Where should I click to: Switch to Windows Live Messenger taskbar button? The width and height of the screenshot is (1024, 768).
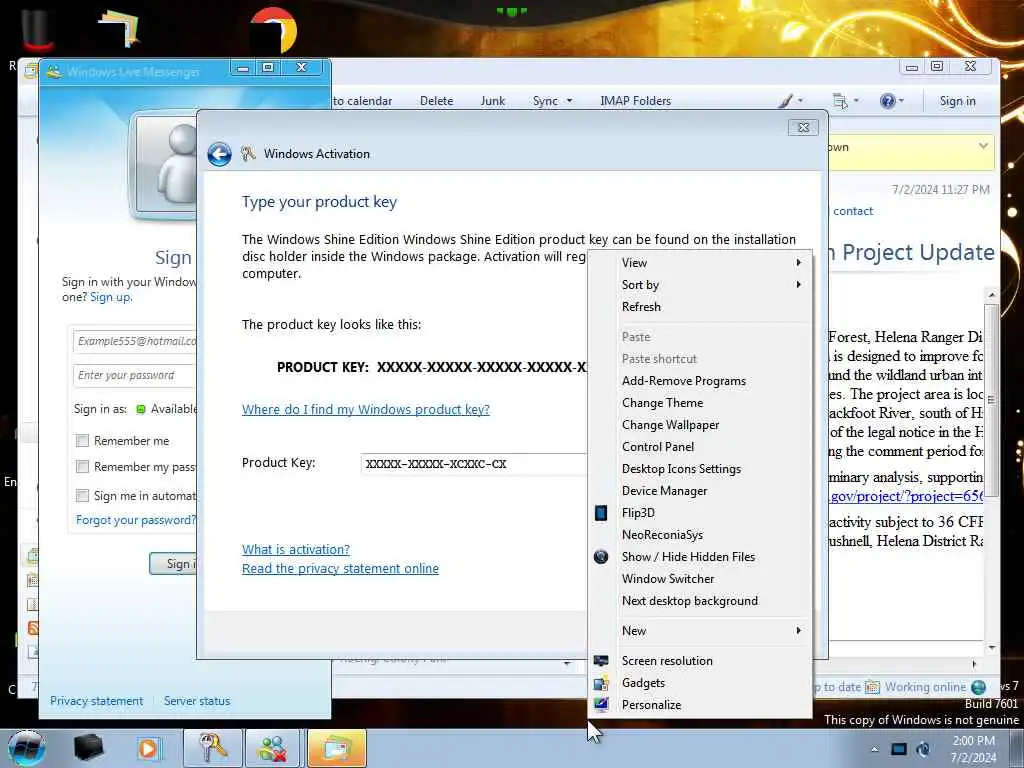(x=273, y=748)
